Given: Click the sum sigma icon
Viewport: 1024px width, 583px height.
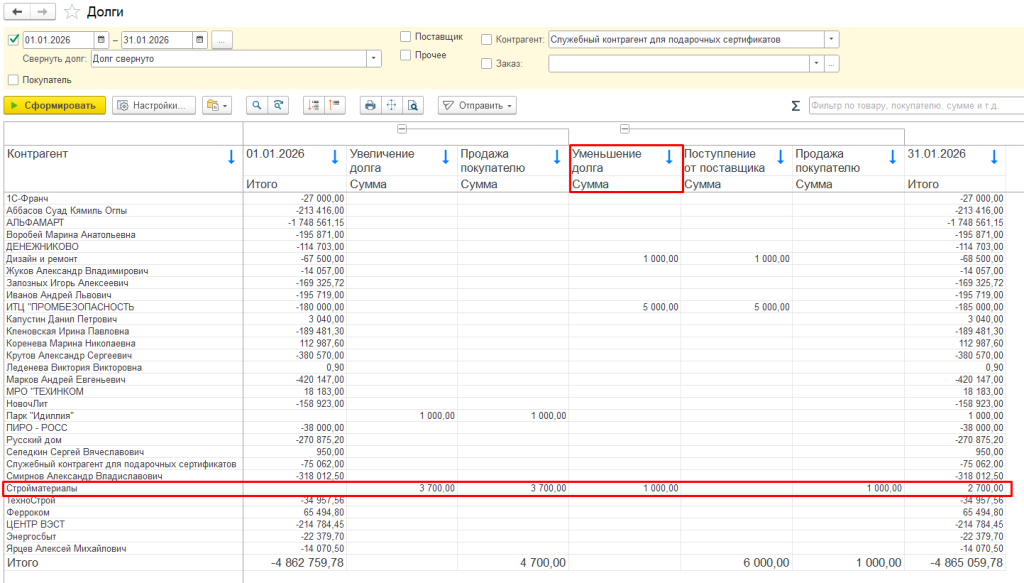Looking at the screenshot, I should [795, 106].
